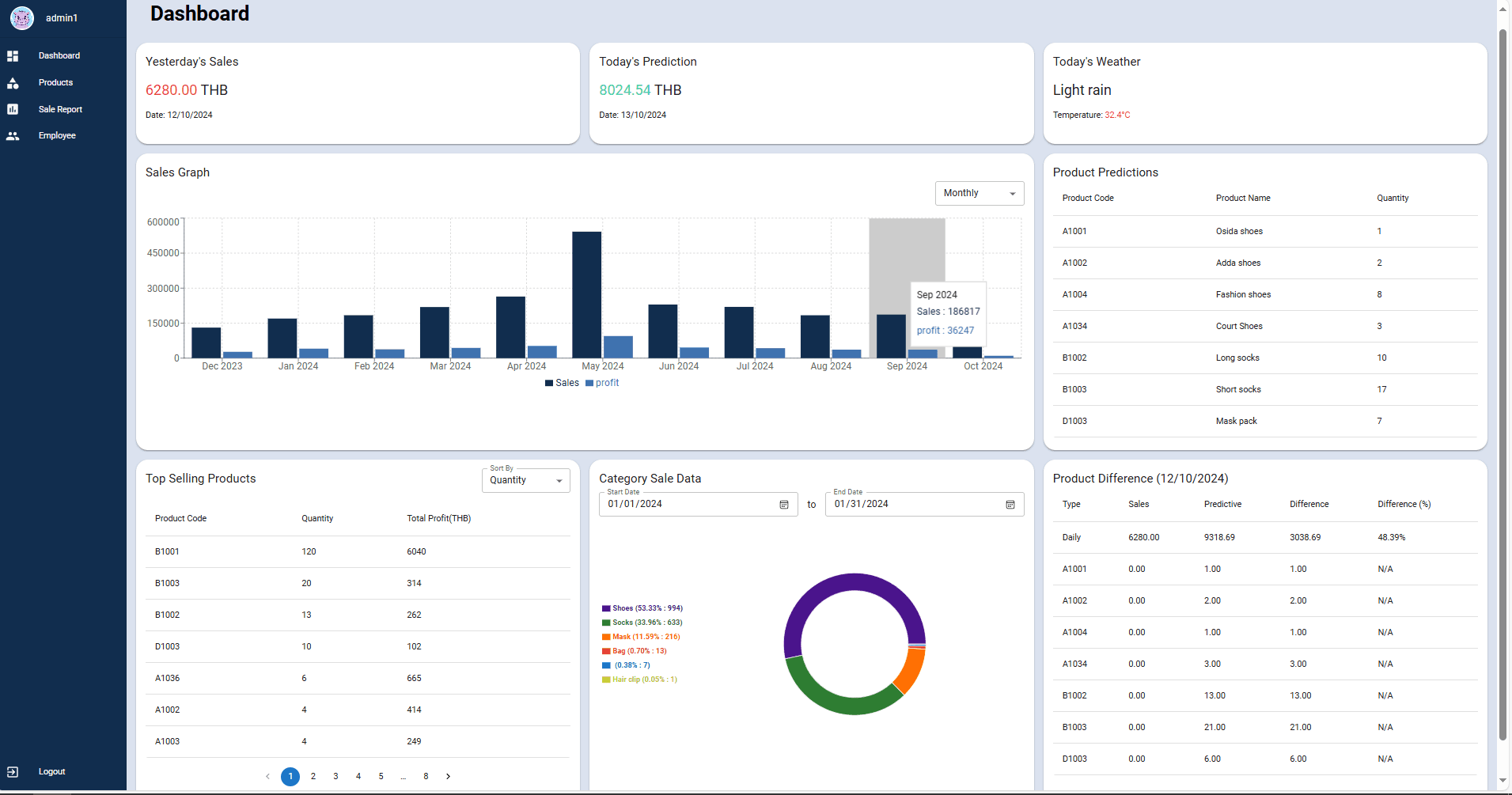Click the Difference (%) column header
1512x795 pixels.
coord(1404,505)
